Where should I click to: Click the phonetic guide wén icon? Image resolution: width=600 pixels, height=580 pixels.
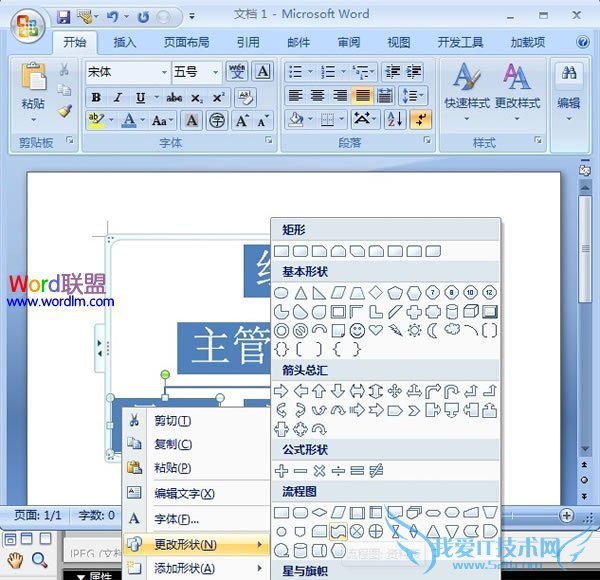(x=237, y=71)
